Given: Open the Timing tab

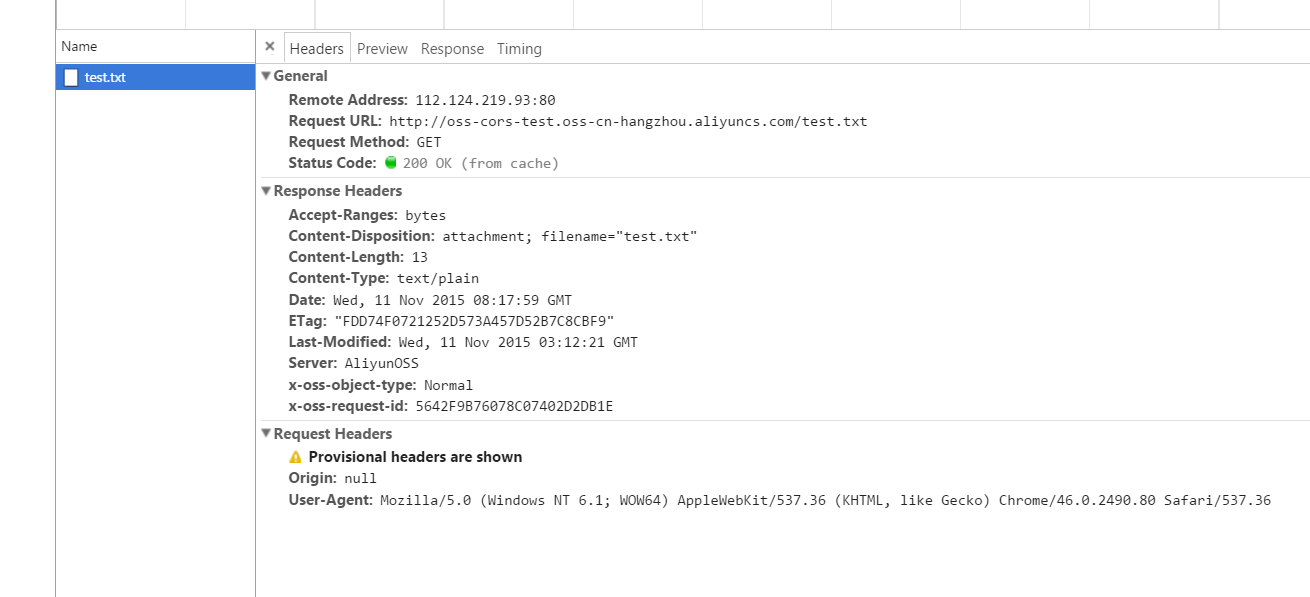Looking at the screenshot, I should pos(519,49).
